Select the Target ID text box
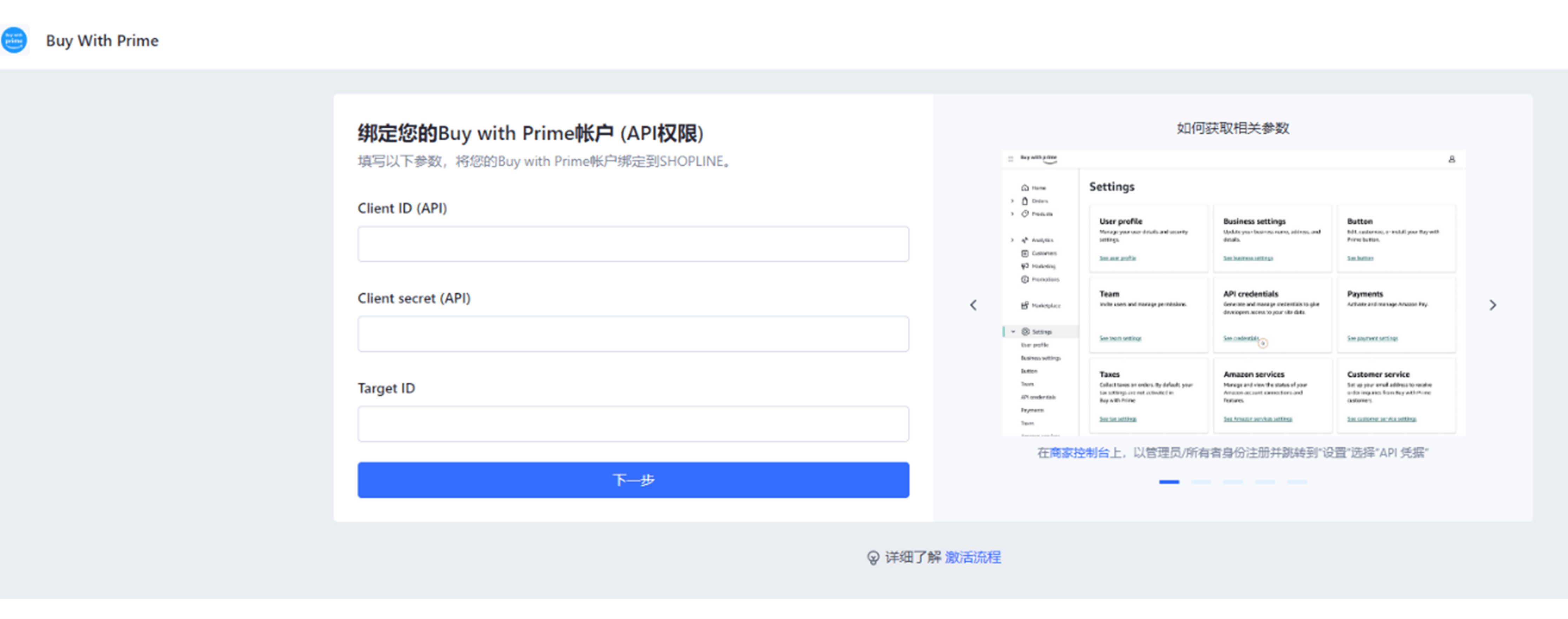Image resolution: width=1568 pixels, height=619 pixels. 633,424
